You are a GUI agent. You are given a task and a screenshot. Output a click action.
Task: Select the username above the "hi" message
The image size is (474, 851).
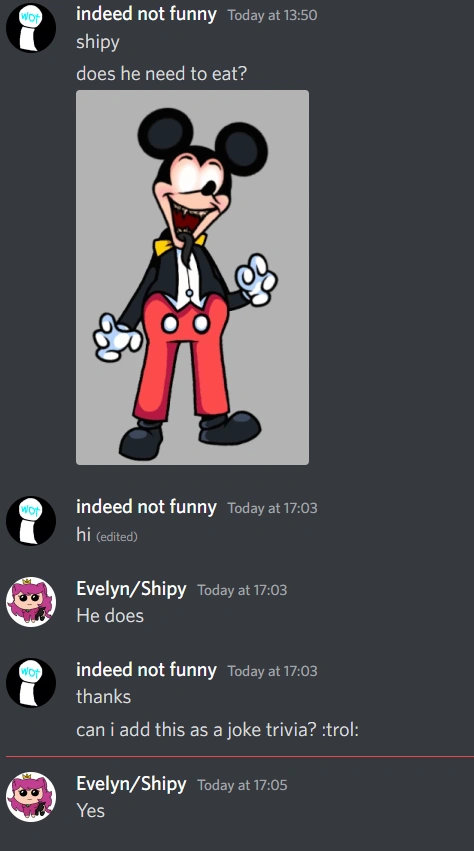click(146, 507)
